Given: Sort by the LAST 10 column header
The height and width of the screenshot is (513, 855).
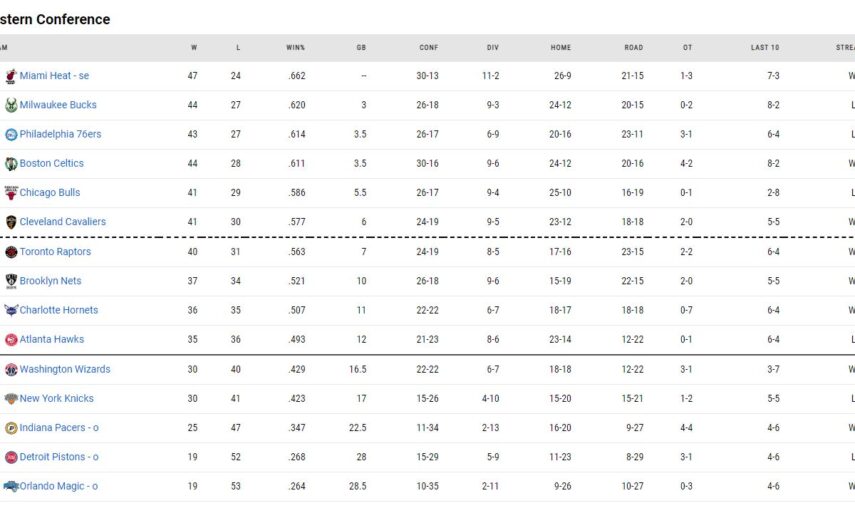Looking at the screenshot, I should tap(765, 47).
